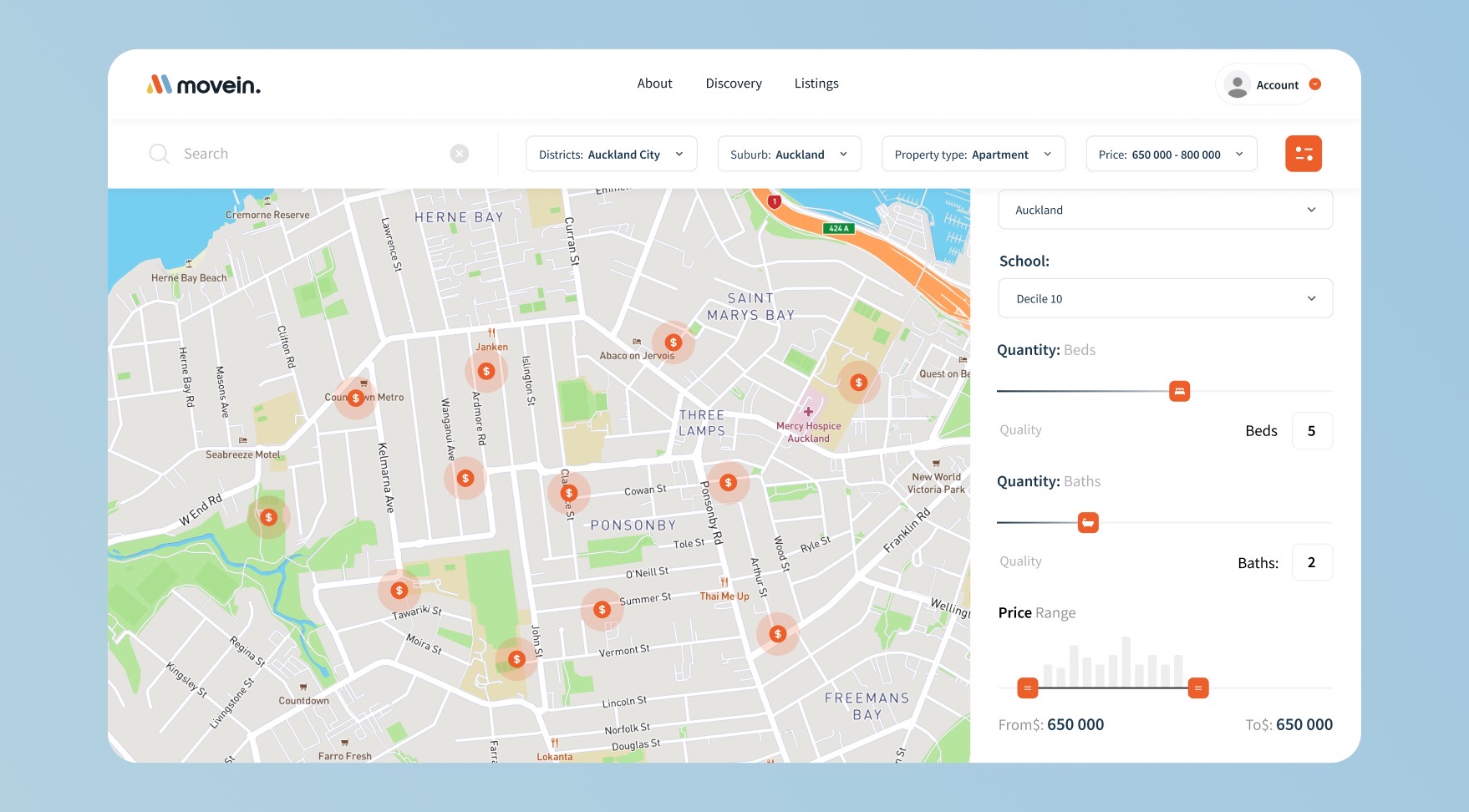
Task: Click the movein logo
Action: 204,84
